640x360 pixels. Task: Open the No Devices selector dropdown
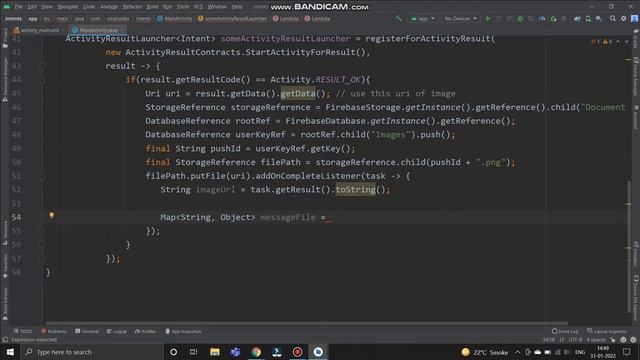tap(460, 19)
